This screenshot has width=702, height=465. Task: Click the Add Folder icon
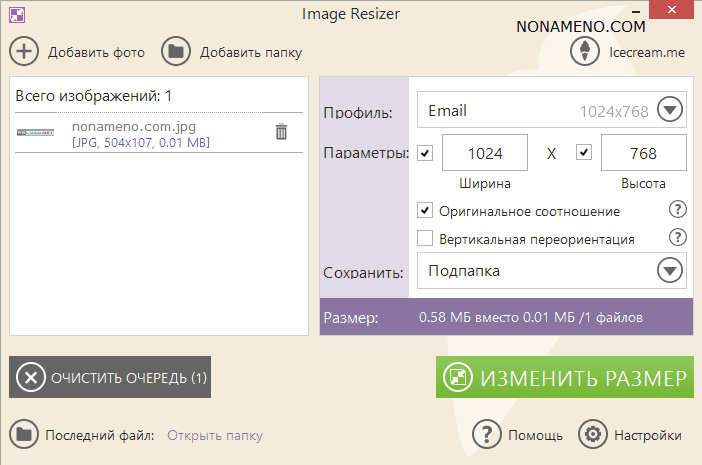(x=176, y=52)
